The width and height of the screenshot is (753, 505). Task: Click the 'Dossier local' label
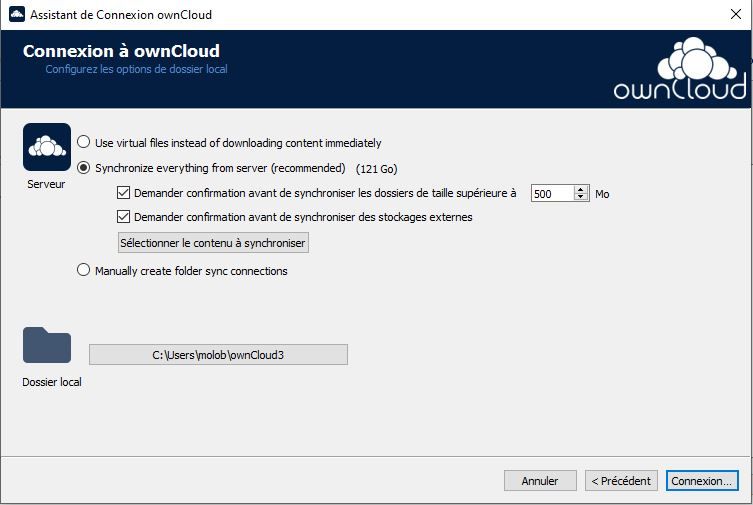tap(52, 382)
